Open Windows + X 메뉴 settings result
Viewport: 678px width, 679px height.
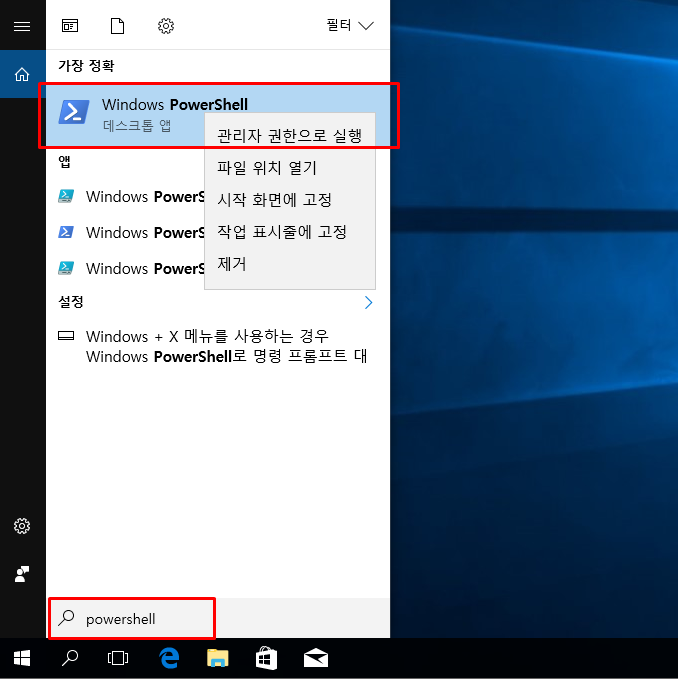pos(218,346)
